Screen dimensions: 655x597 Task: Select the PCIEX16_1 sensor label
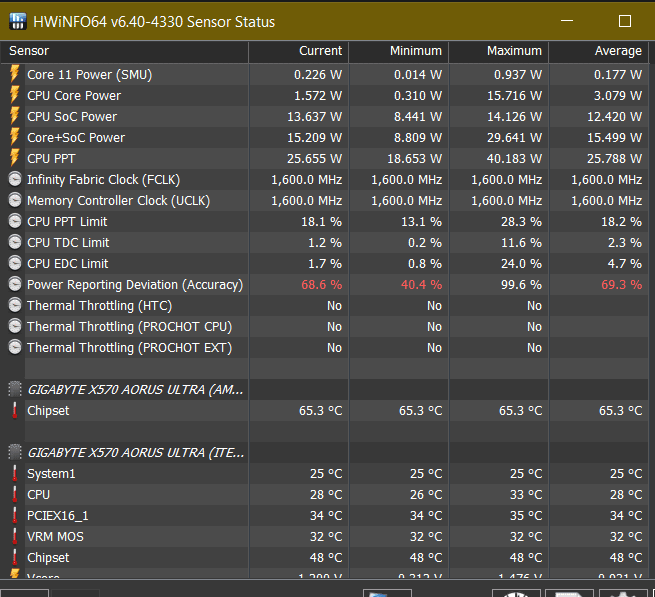[x=58, y=516]
